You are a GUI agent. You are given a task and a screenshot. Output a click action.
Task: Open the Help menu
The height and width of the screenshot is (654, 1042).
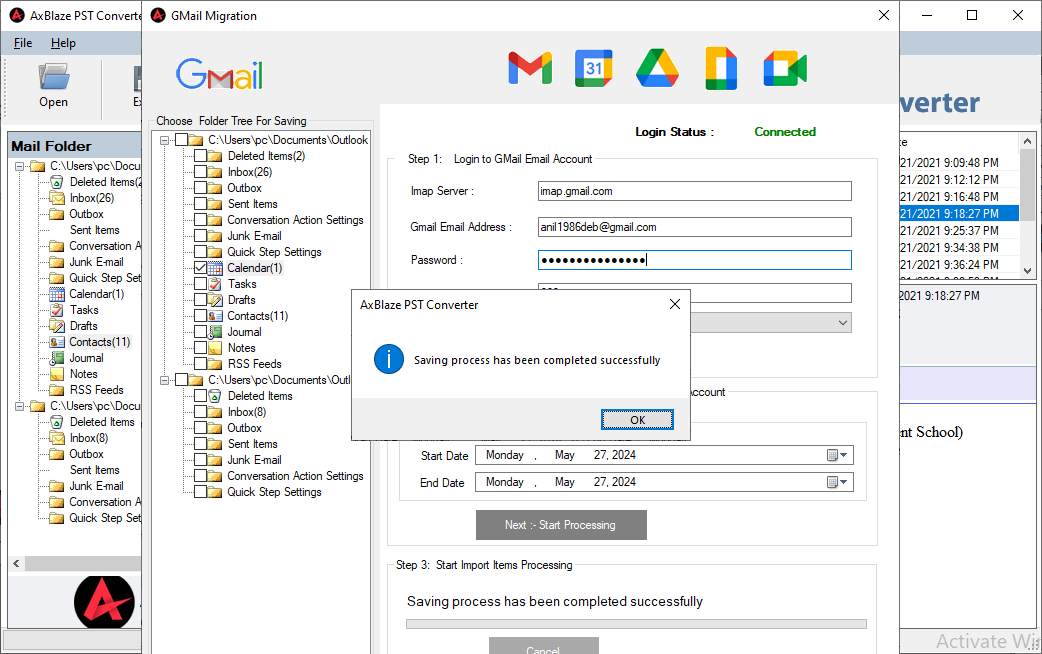(63, 43)
